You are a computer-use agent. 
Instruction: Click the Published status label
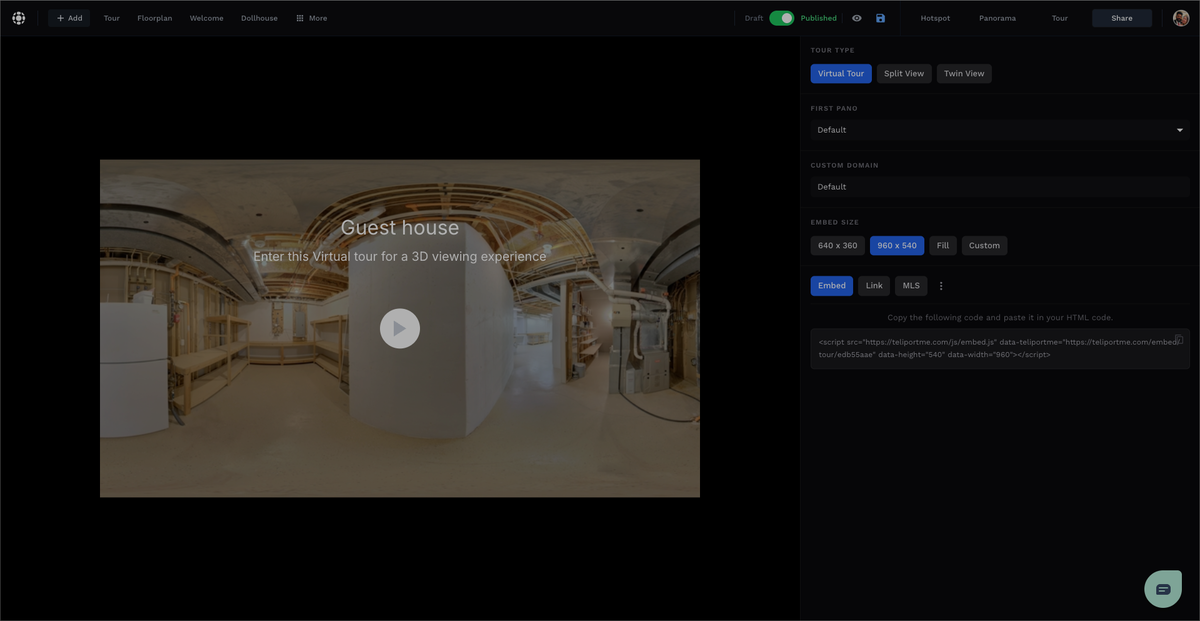(819, 18)
